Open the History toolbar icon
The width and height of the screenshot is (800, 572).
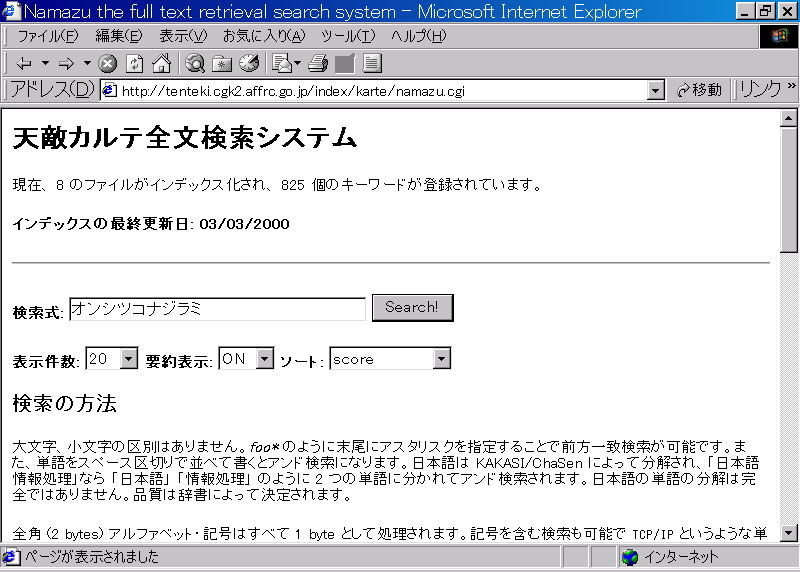(x=248, y=64)
